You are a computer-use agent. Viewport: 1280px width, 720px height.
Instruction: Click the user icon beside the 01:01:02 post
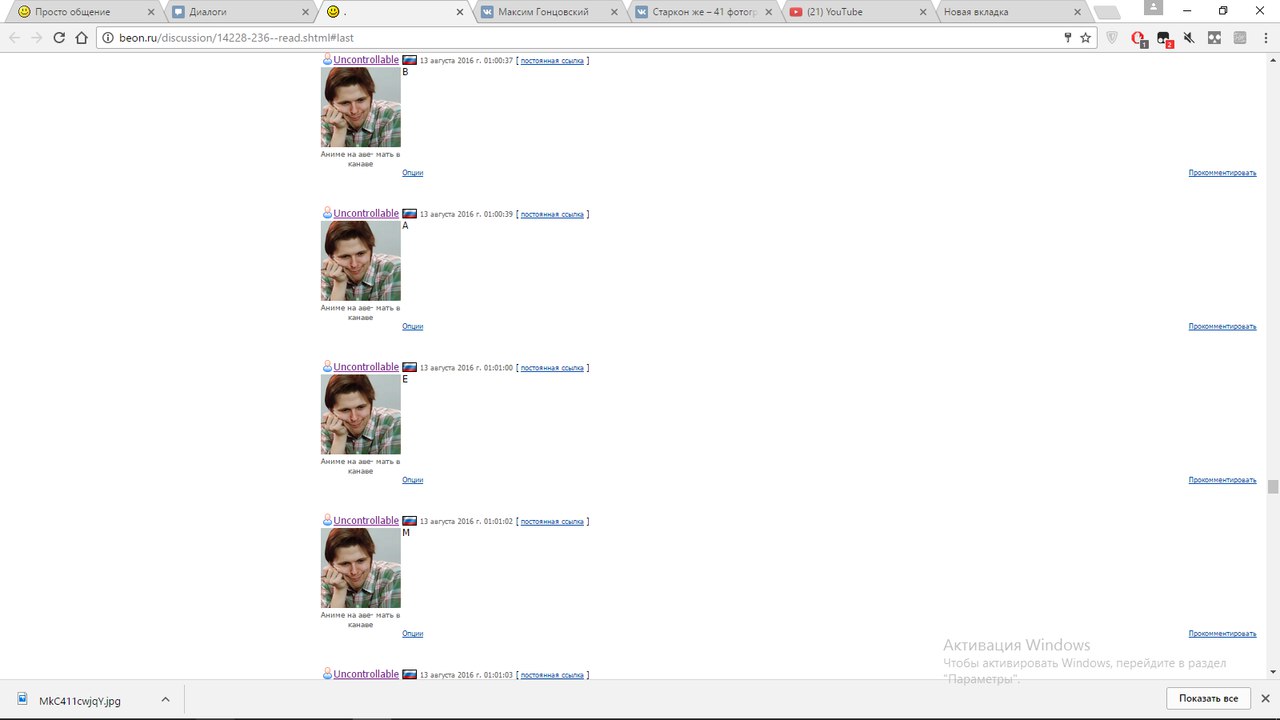click(x=327, y=521)
